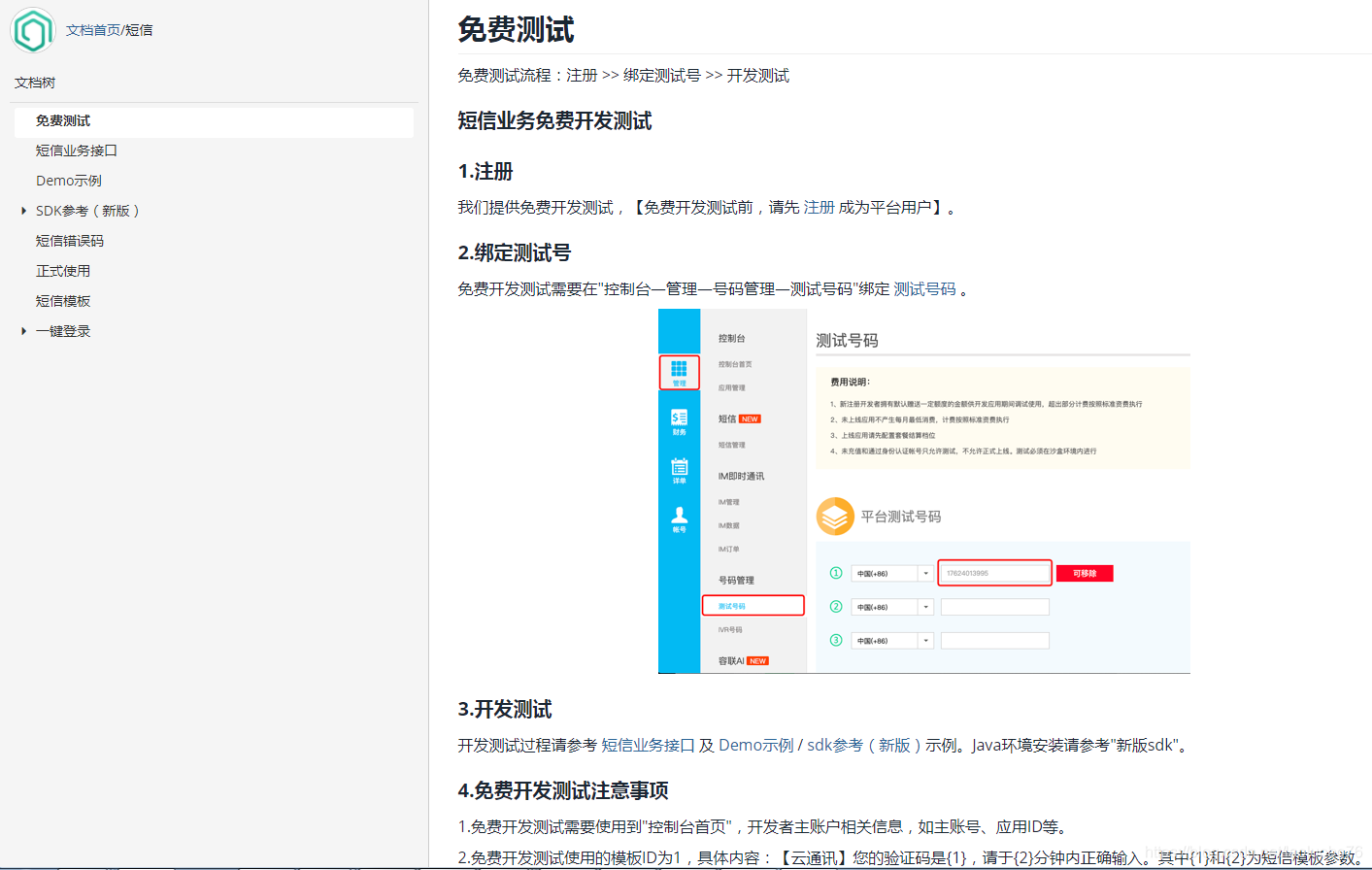This screenshot has width=1372, height=870.
Task: Click the 免费测试 page title
Action: coord(516,29)
